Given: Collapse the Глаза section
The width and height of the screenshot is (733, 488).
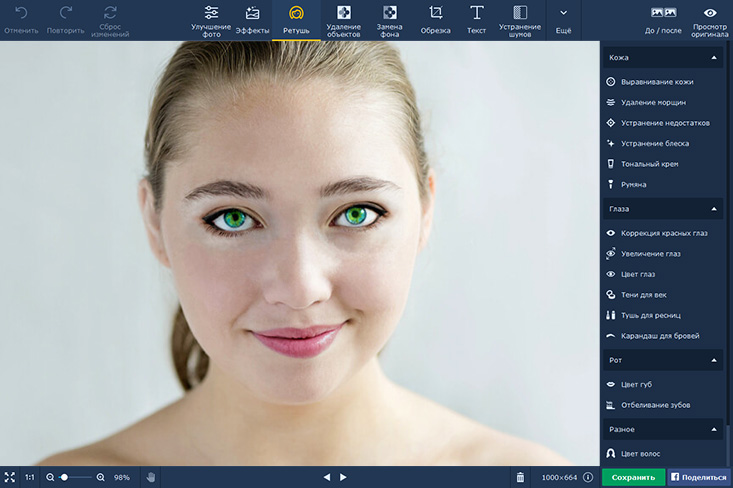Looking at the screenshot, I should pyautogui.click(x=714, y=209).
